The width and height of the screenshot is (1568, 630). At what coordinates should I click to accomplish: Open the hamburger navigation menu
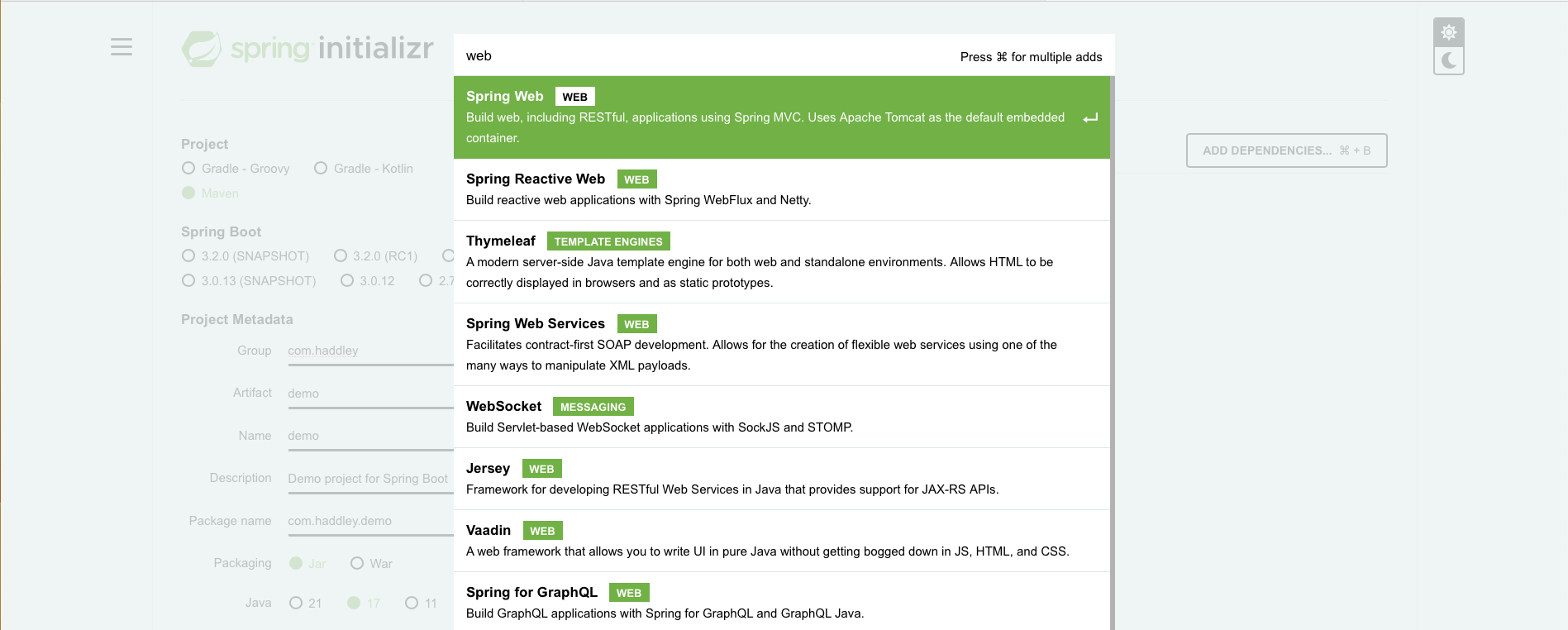coord(122,47)
